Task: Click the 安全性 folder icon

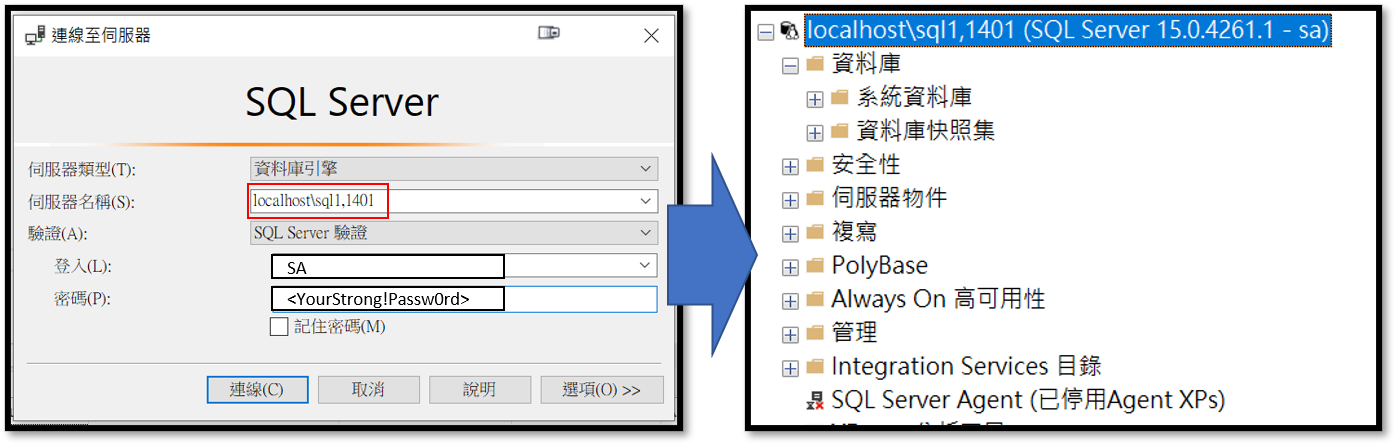Action: coord(815,165)
